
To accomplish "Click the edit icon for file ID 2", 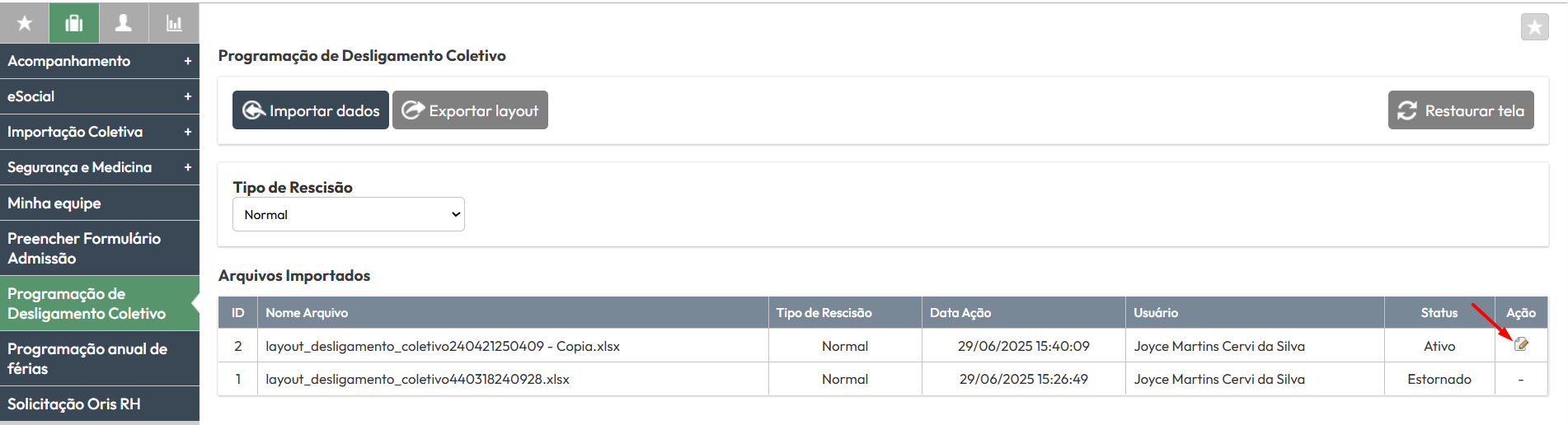I will click(1521, 344).
